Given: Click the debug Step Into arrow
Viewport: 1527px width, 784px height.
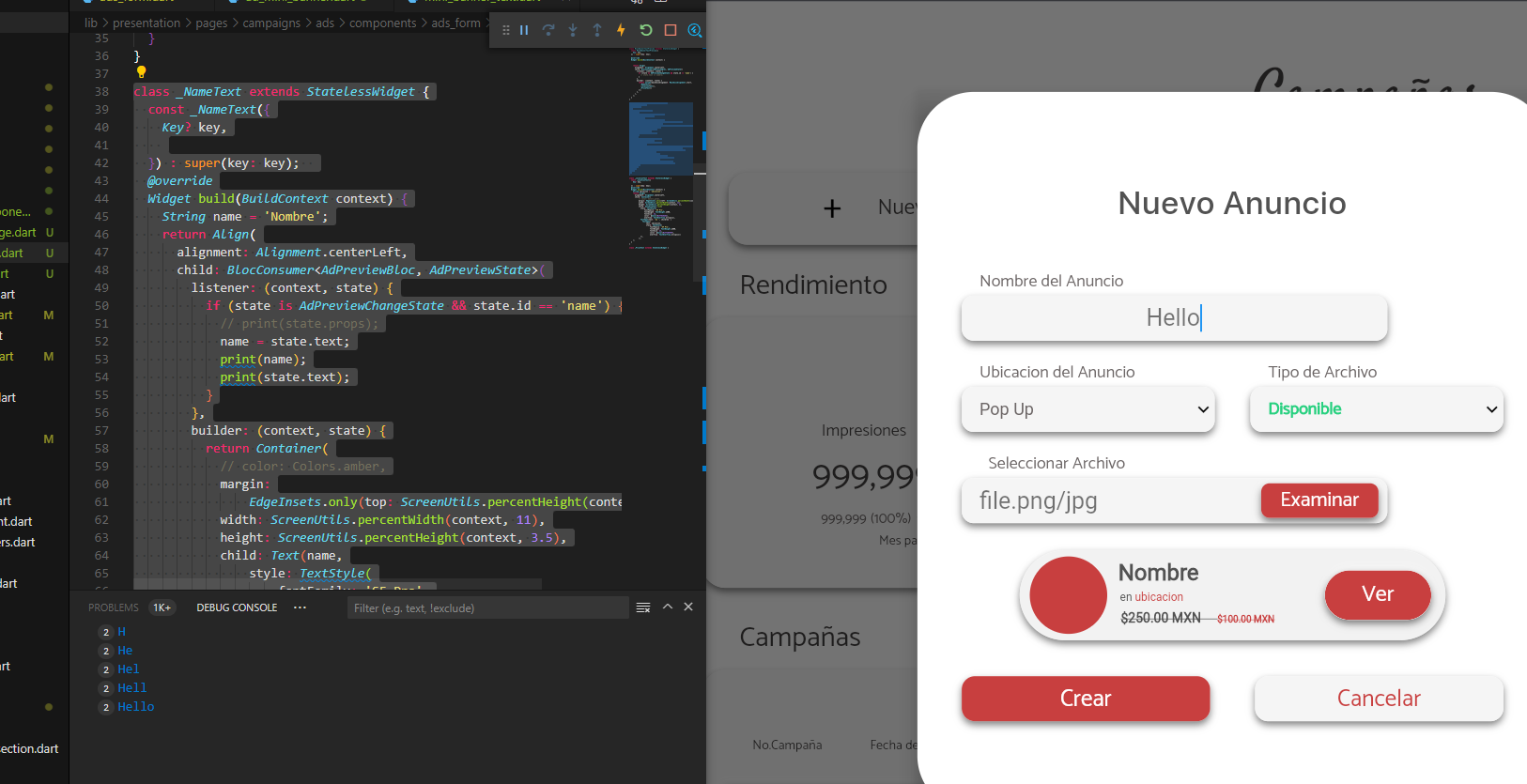Looking at the screenshot, I should pyautogui.click(x=573, y=30).
